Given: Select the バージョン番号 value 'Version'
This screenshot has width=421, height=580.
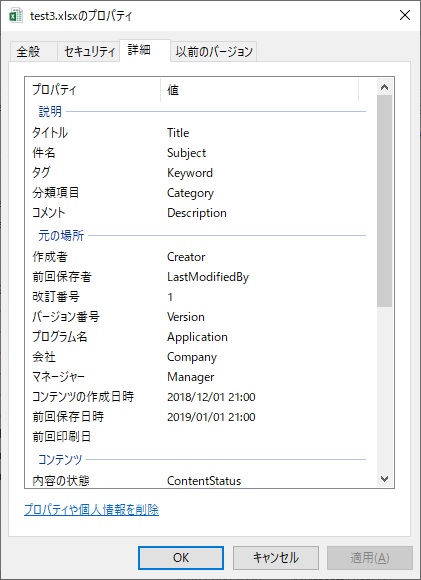Looking at the screenshot, I should tap(186, 317).
